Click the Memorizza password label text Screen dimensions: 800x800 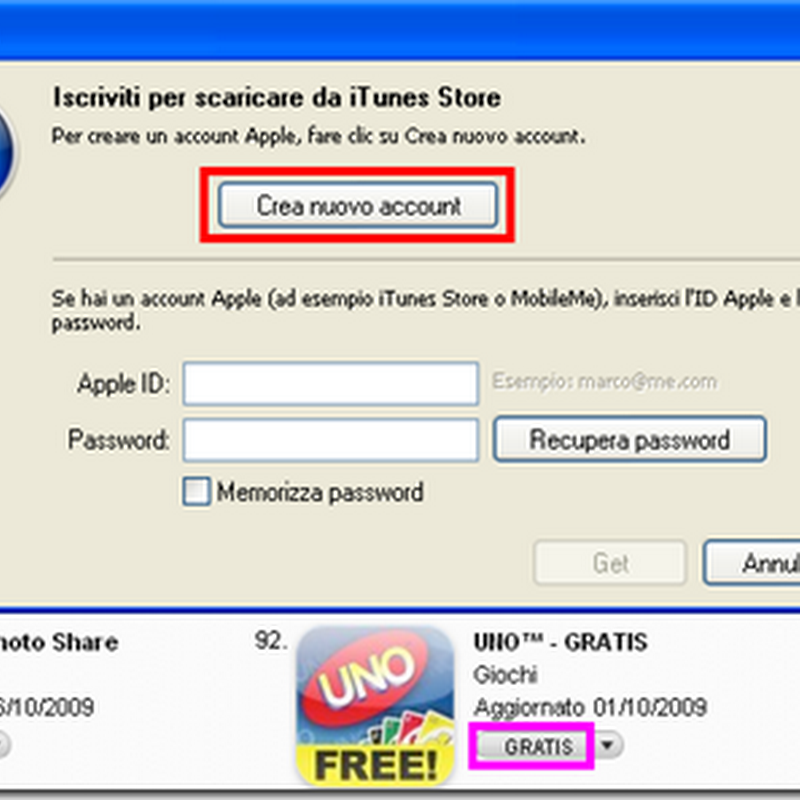point(320,492)
